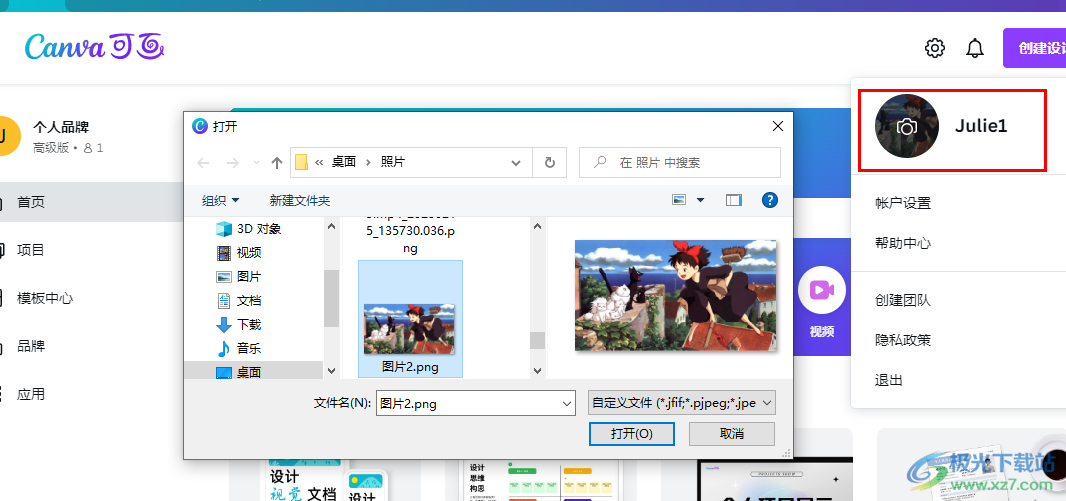Screen dimensions: 1066x501
Task: Select 3D 对象 in navigation tree
Action: point(258,229)
